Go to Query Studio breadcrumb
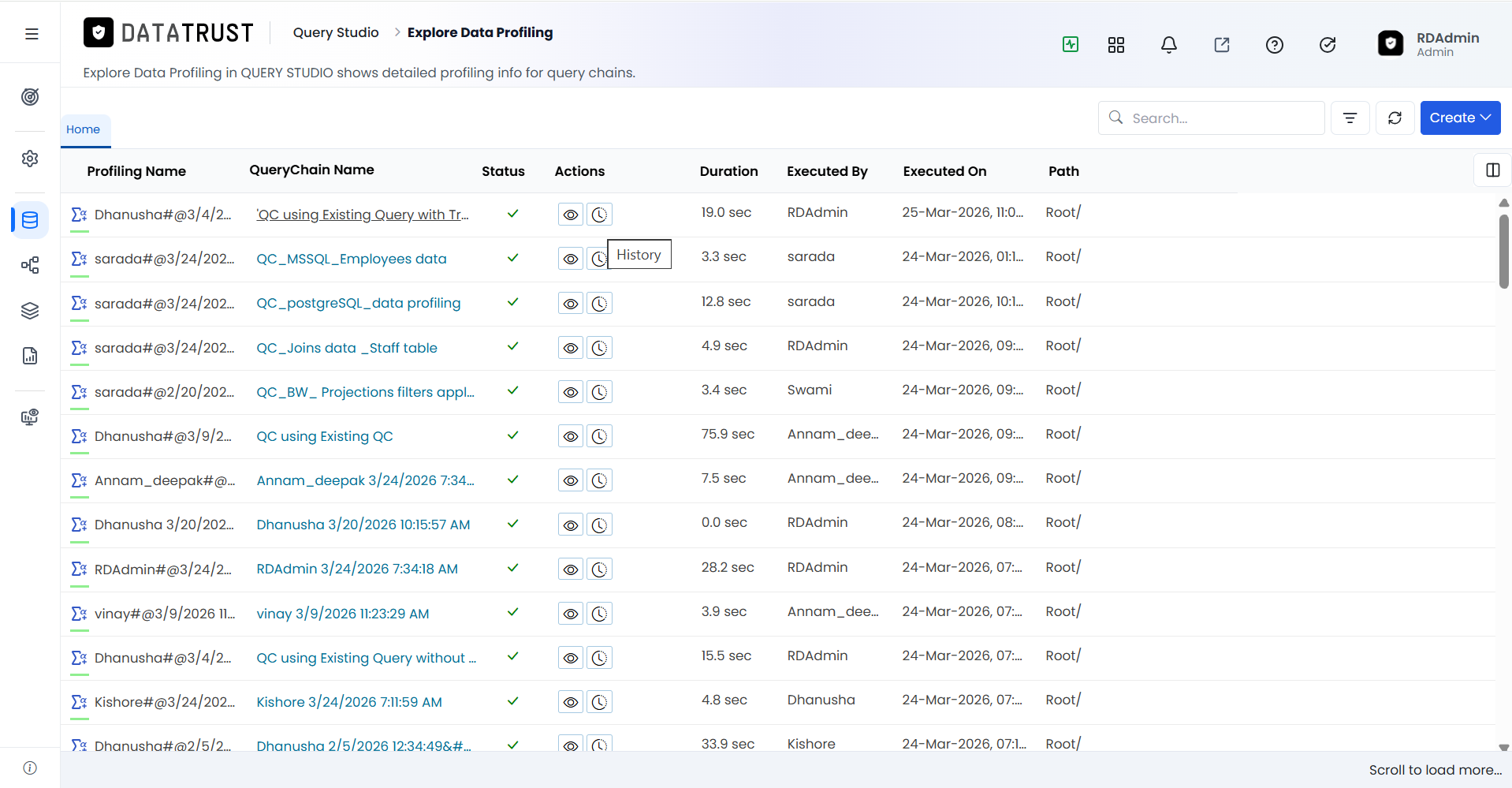This screenshot has width=1512, height=788. [x=336, y=32]
